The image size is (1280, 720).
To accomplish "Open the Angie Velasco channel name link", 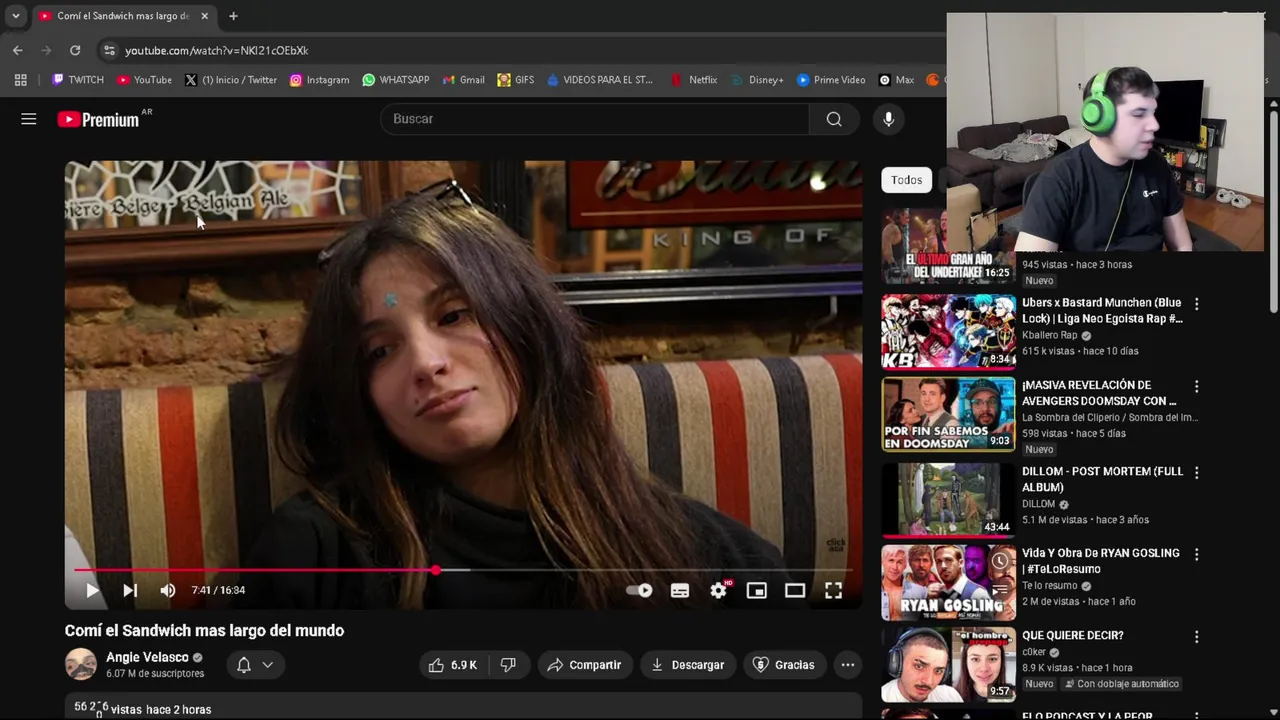I will coord(147,657).
